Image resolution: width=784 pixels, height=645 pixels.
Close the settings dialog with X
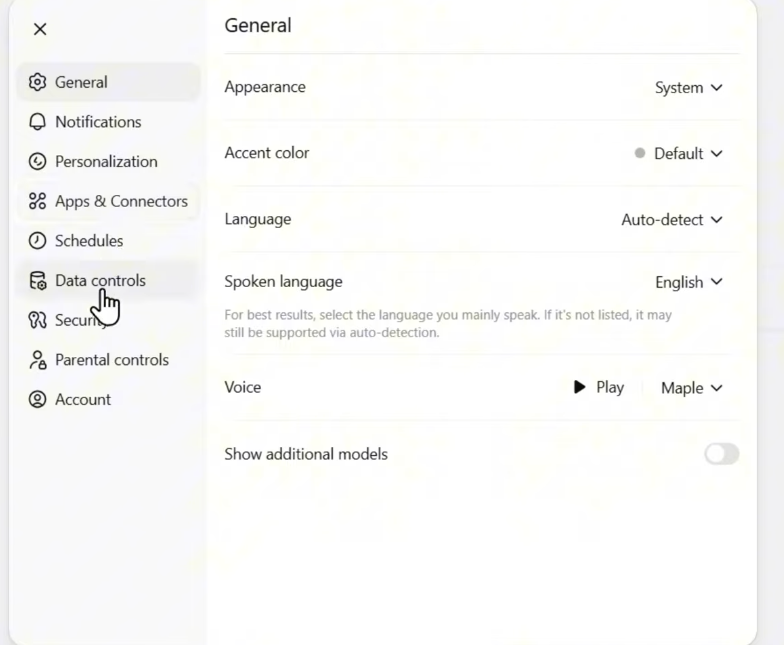point(40,29)
